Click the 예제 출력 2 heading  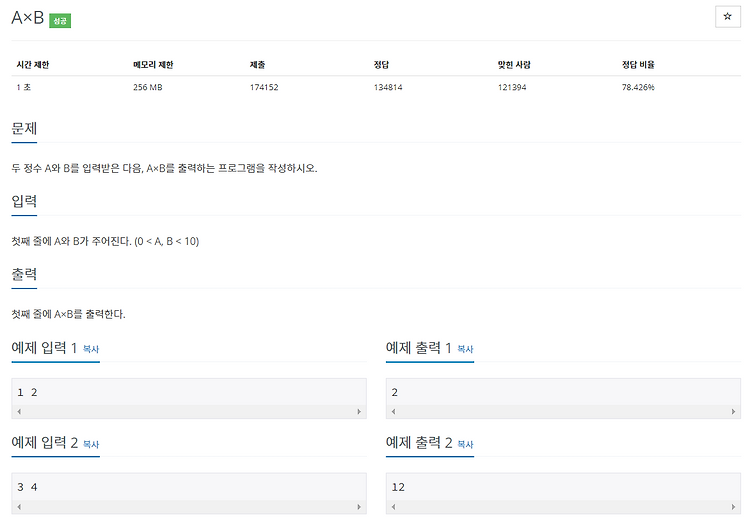click(419, 442)
